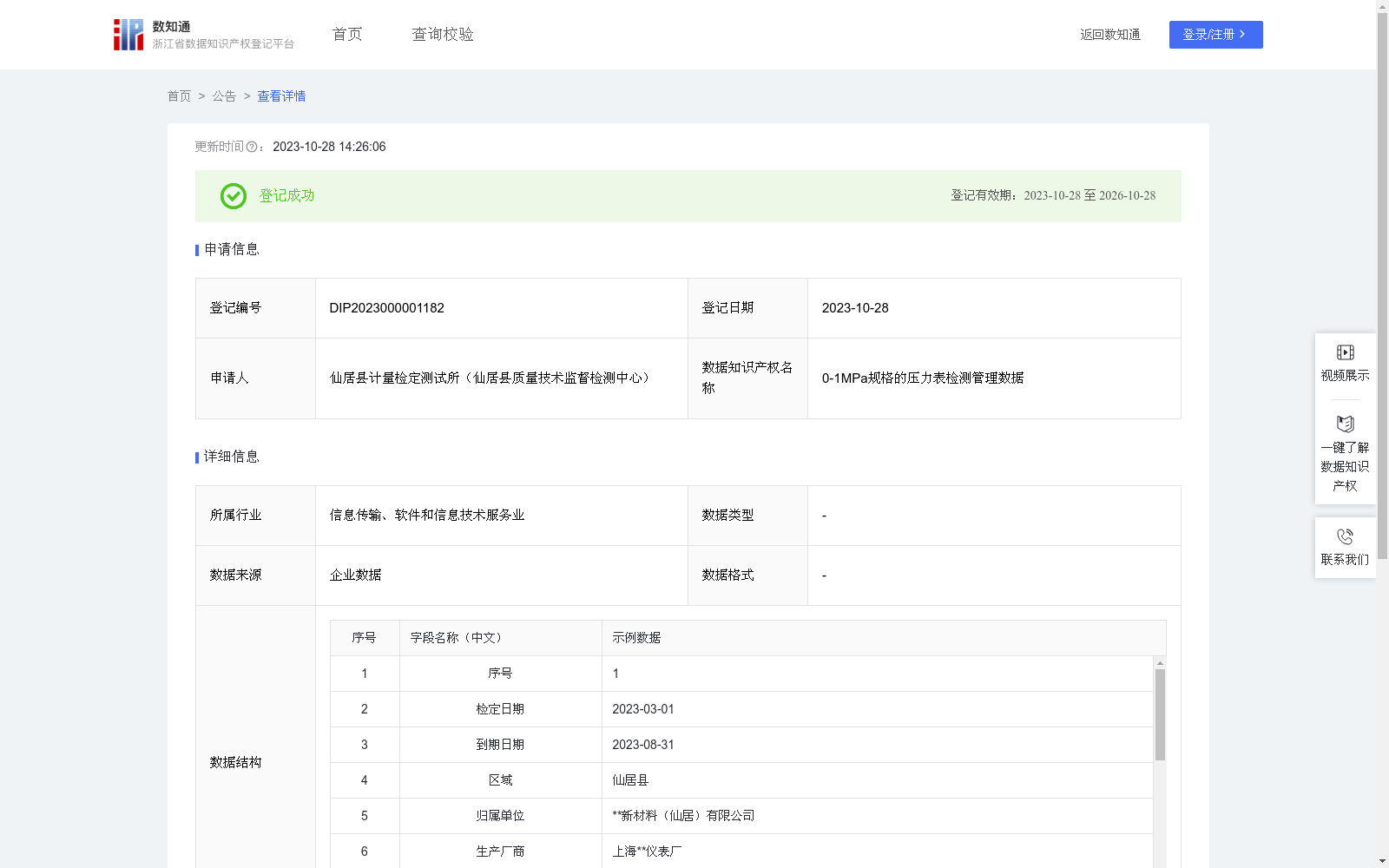Click the 检定日期 field name cell
The width and height of the screenshot is (1389, 868).
(500, 709)
